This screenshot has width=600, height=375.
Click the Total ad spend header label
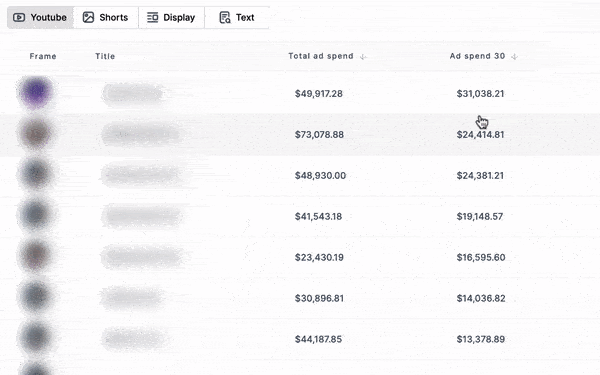pyautogui.click(x=321, y=56)
